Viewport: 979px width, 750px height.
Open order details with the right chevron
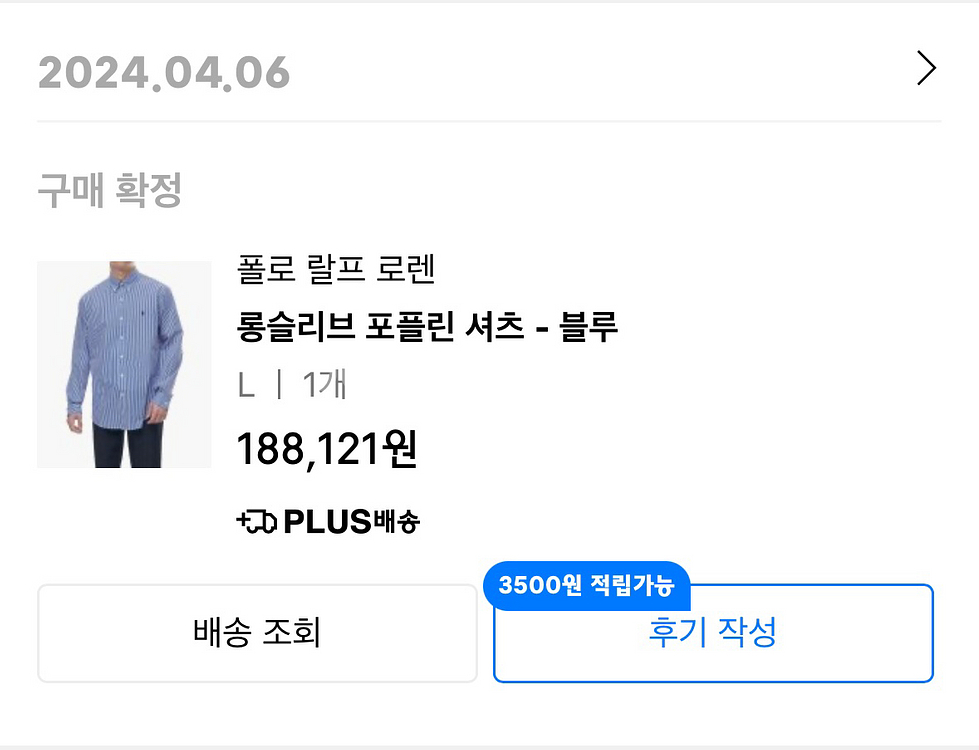coord(926,69)
